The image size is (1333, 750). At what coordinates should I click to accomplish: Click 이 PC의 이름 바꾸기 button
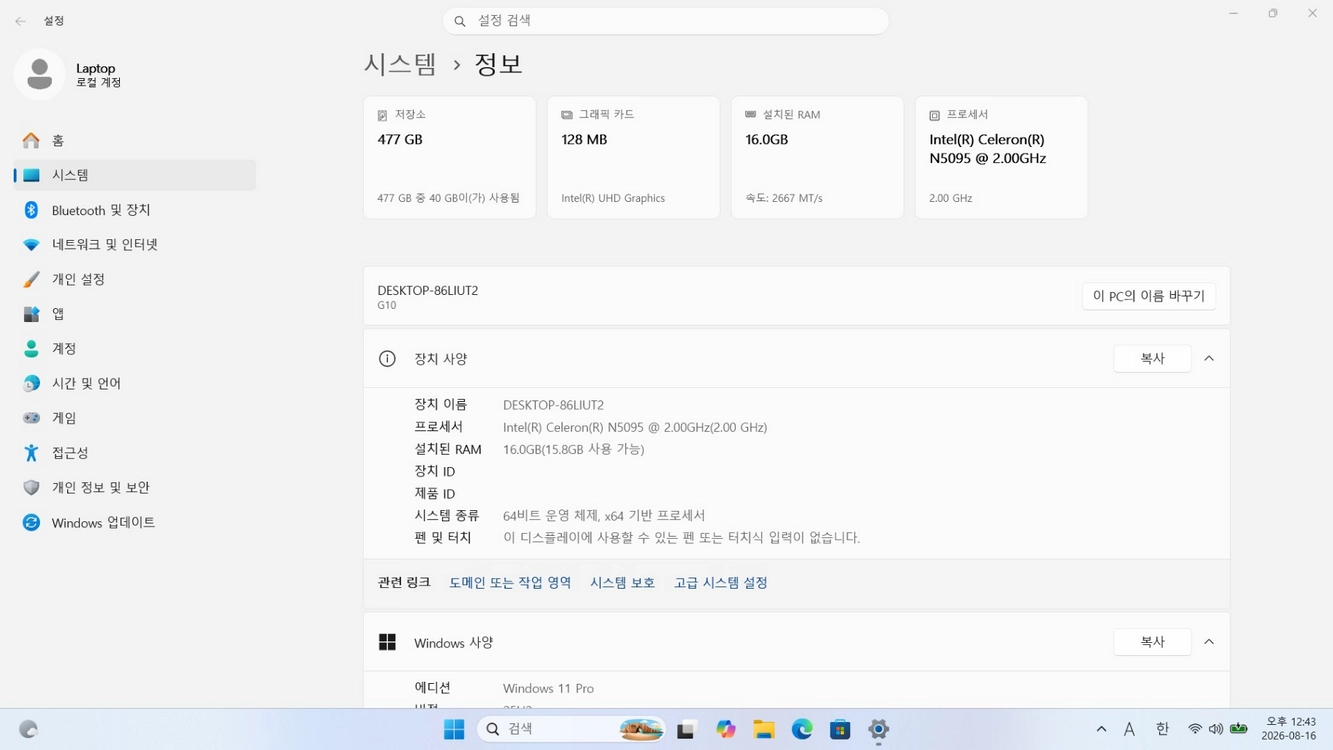[x=1149, y=296]
